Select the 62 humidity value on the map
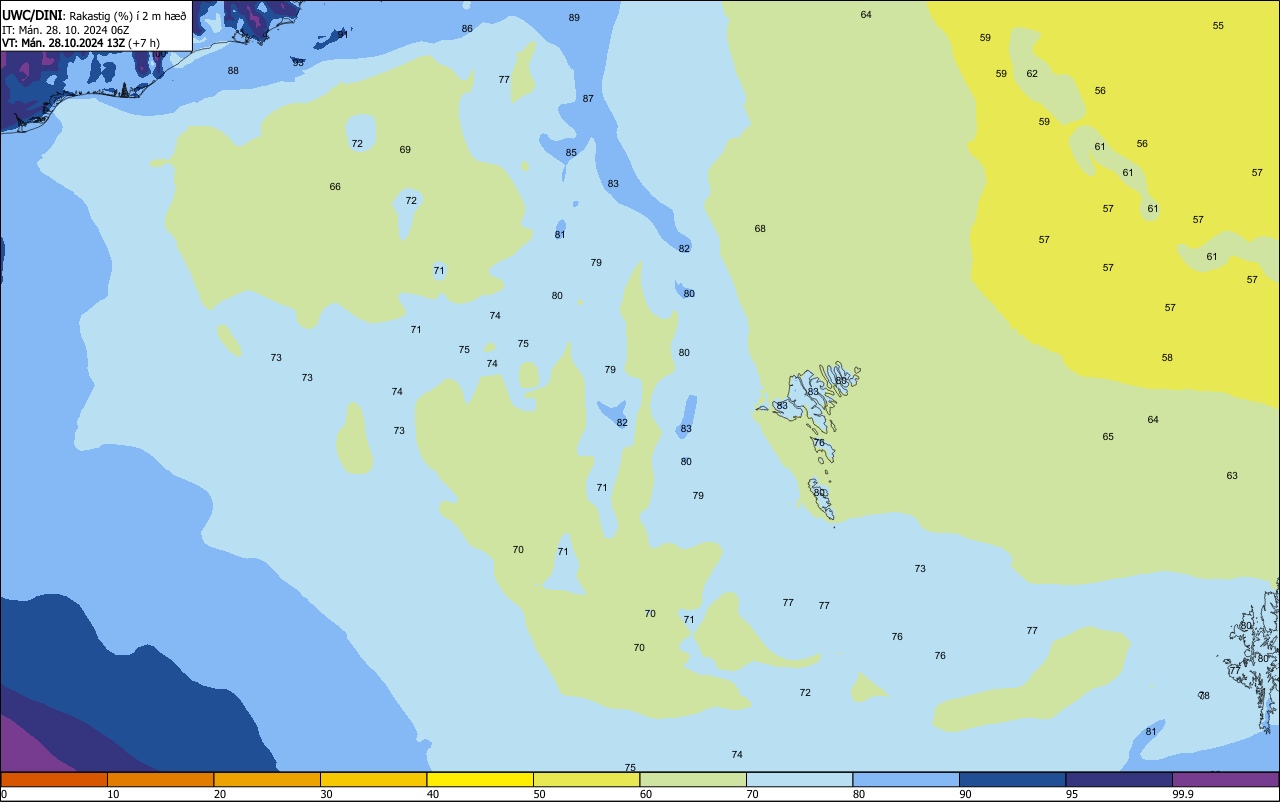 [1032, 74]
